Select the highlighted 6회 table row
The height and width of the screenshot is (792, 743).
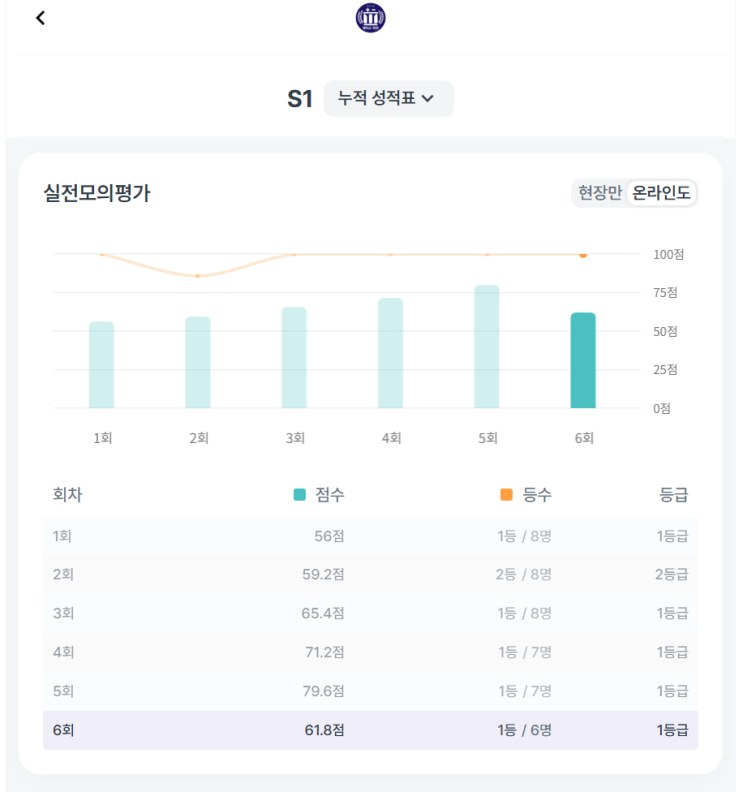tap(370, 730)
